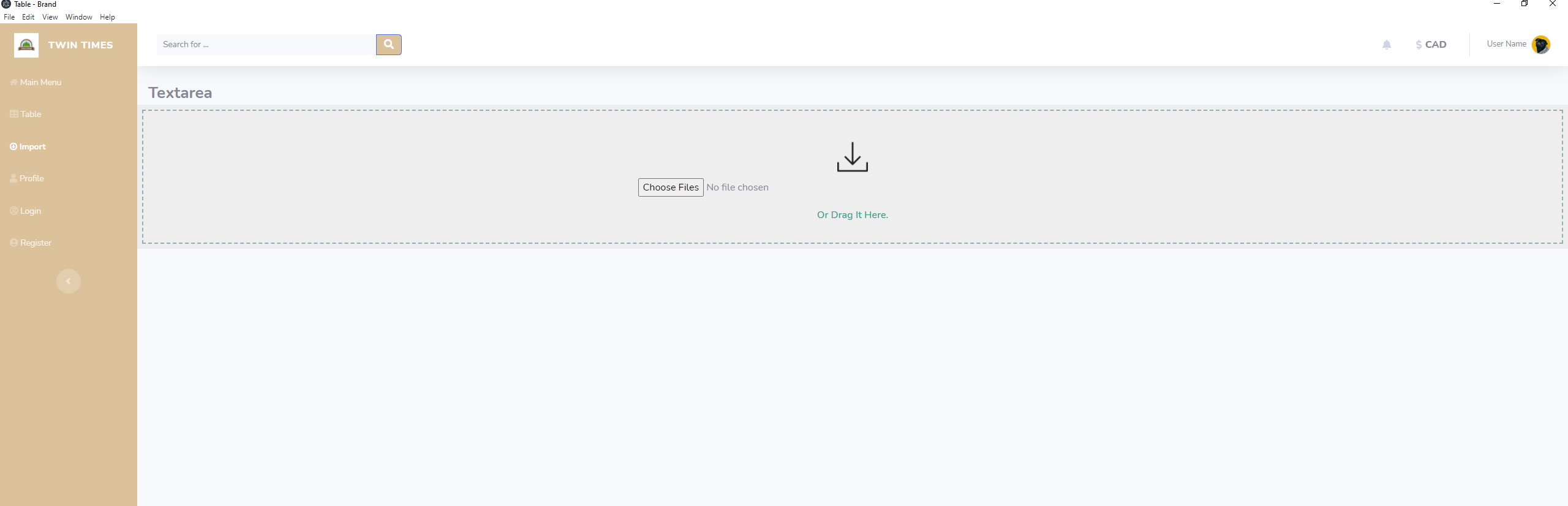Open the User Name account dropdown
Viewport: 1568px width, 506px height.
(1506, 44)
